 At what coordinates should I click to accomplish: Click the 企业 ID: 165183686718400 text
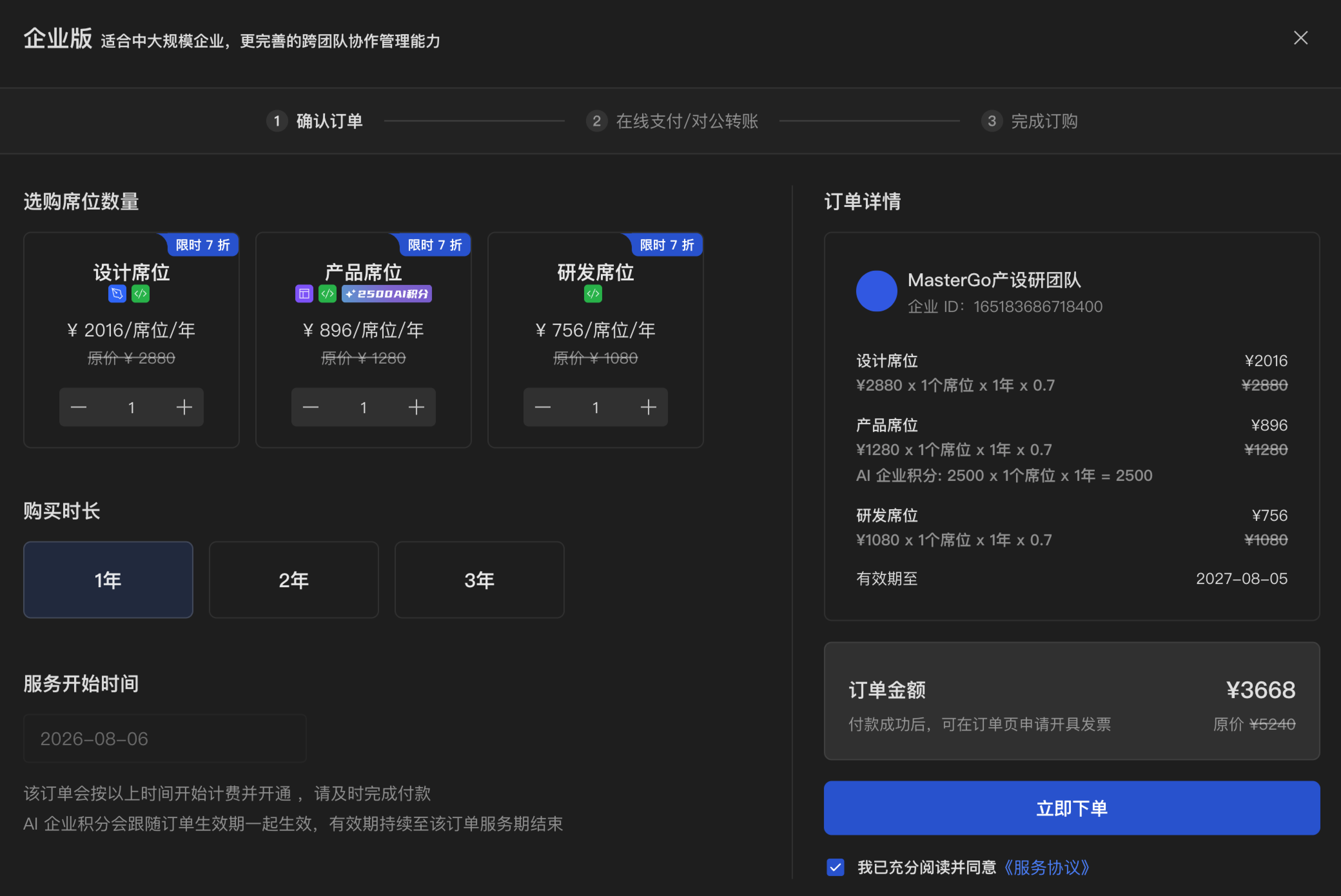point(1005,307)
